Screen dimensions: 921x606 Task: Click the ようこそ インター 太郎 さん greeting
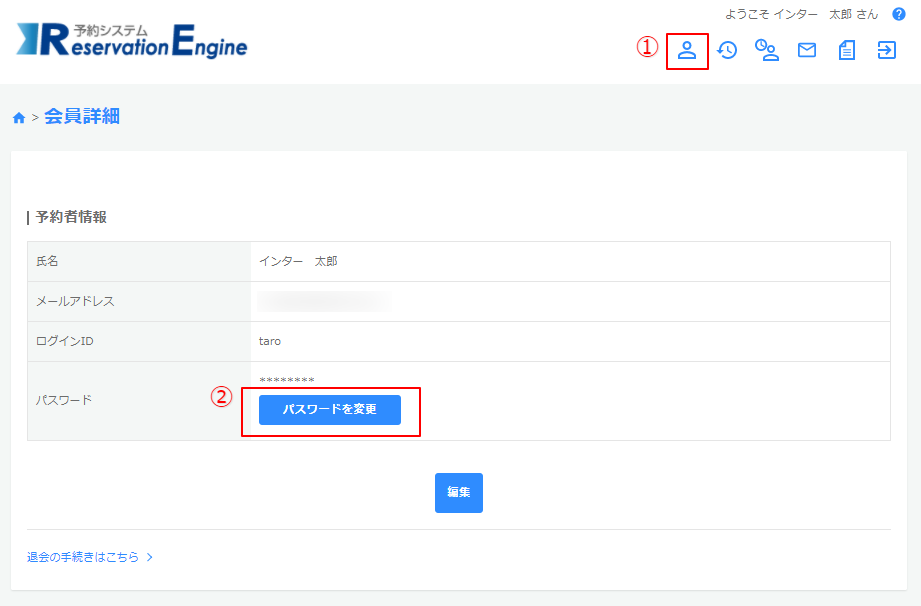pos(801,14)
